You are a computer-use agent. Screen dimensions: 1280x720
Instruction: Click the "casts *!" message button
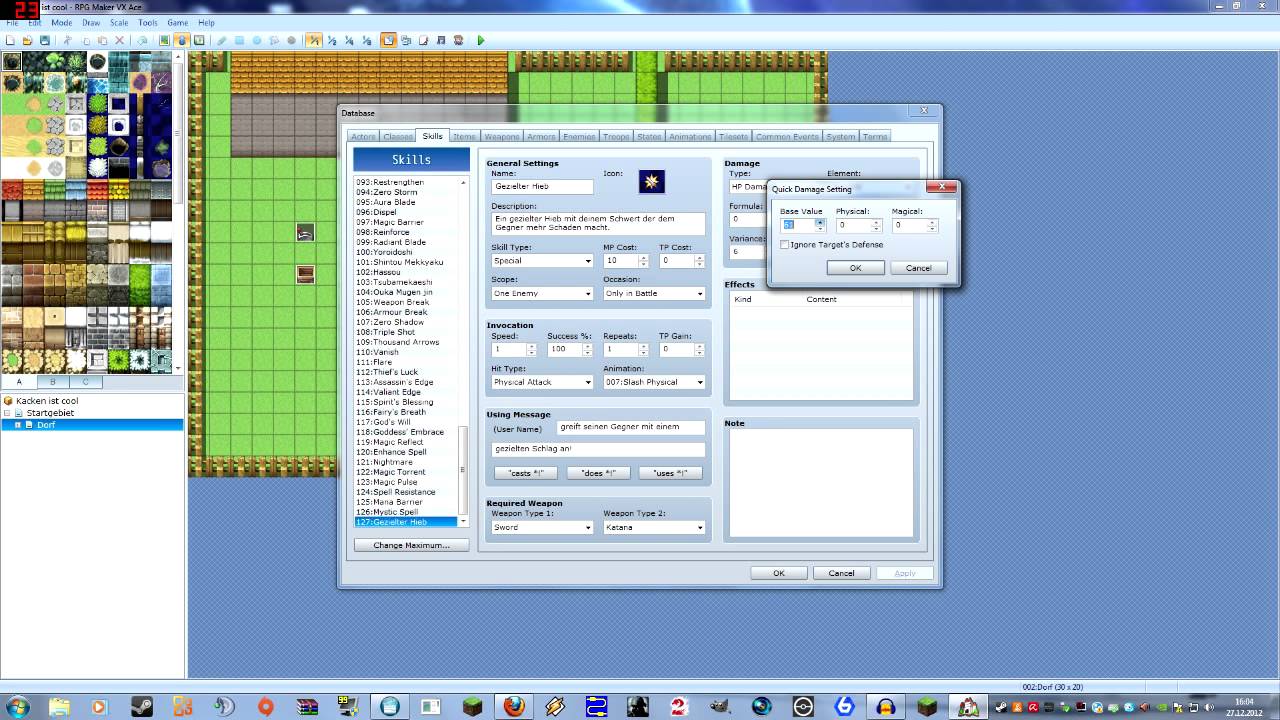[x=525, y=473]
